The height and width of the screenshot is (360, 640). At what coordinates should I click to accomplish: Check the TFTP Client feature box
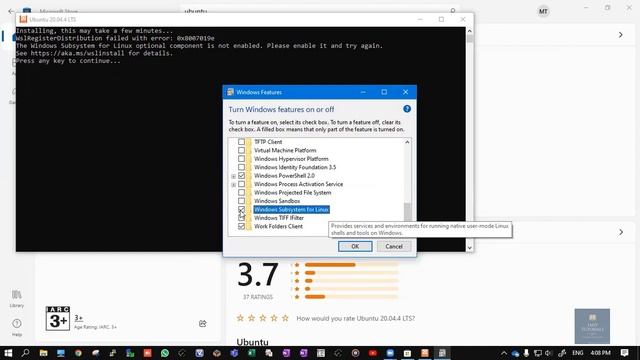[x=241, y=142]
